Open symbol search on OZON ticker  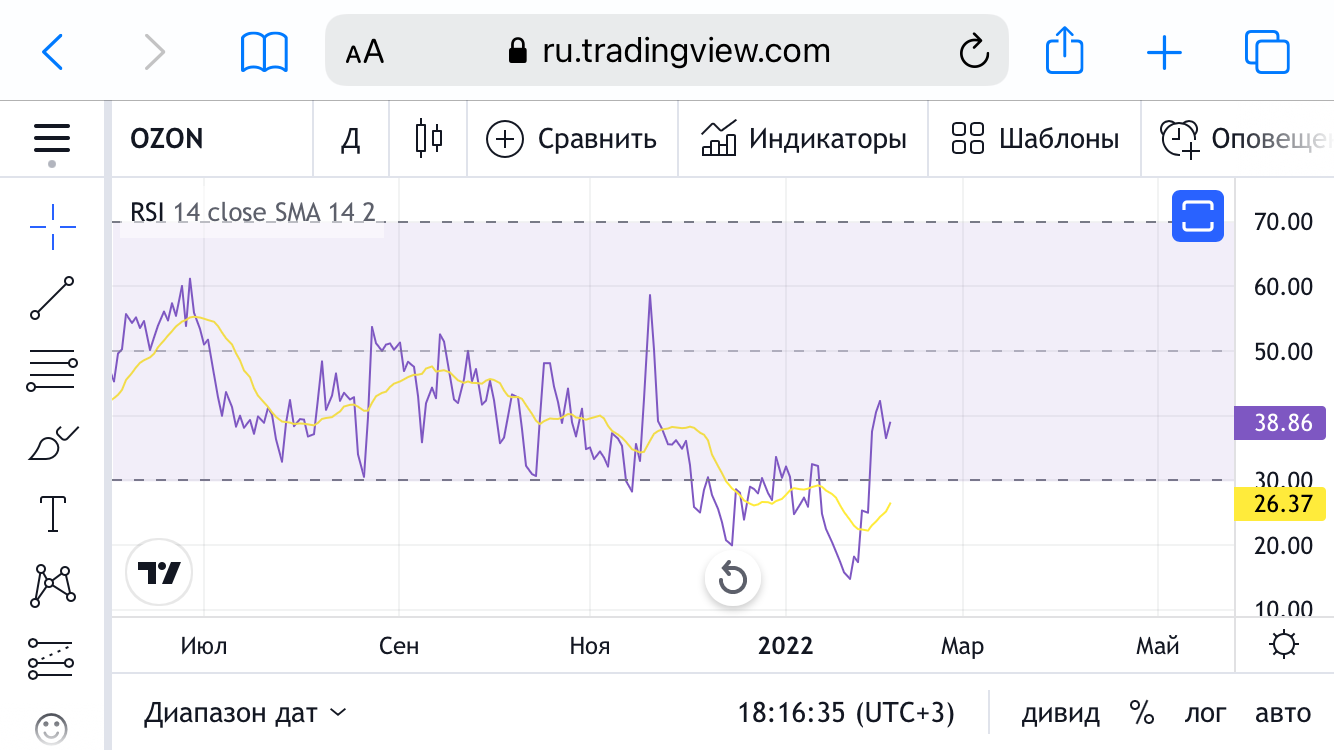click(x=167, y=139)
